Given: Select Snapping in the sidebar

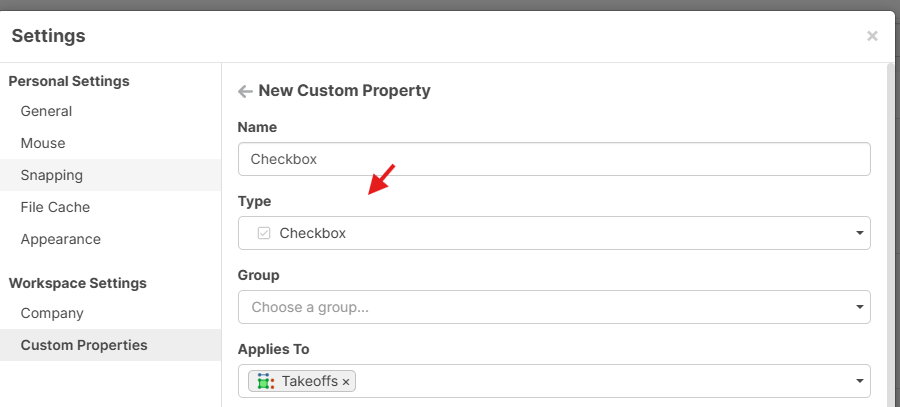Looking at the screenshot, I should [52, 175].
